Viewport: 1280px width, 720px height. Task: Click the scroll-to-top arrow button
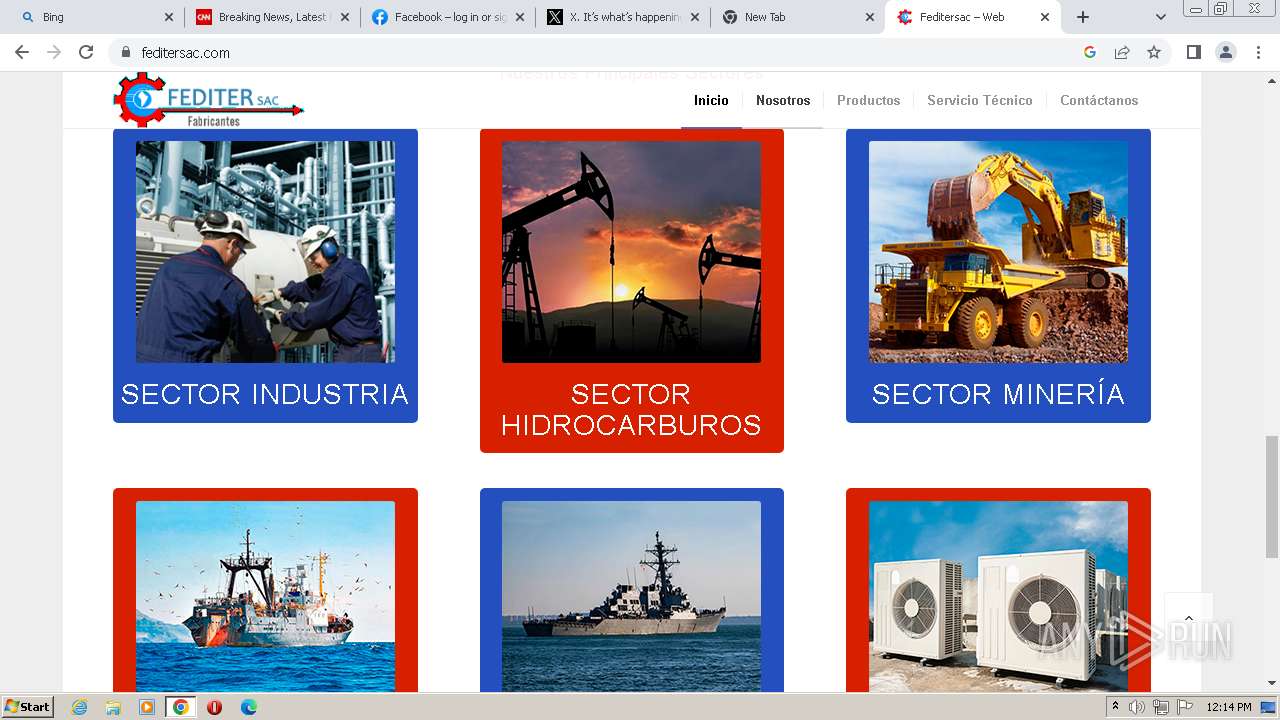pos(1189,618)
